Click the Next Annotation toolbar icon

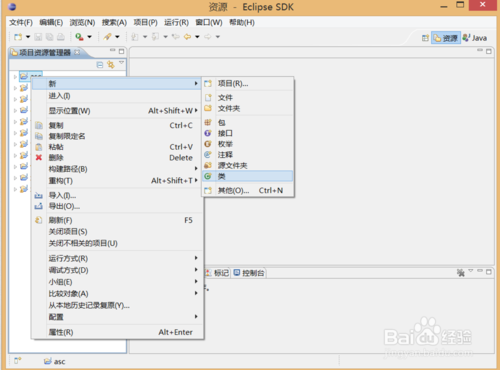[135, 37]
